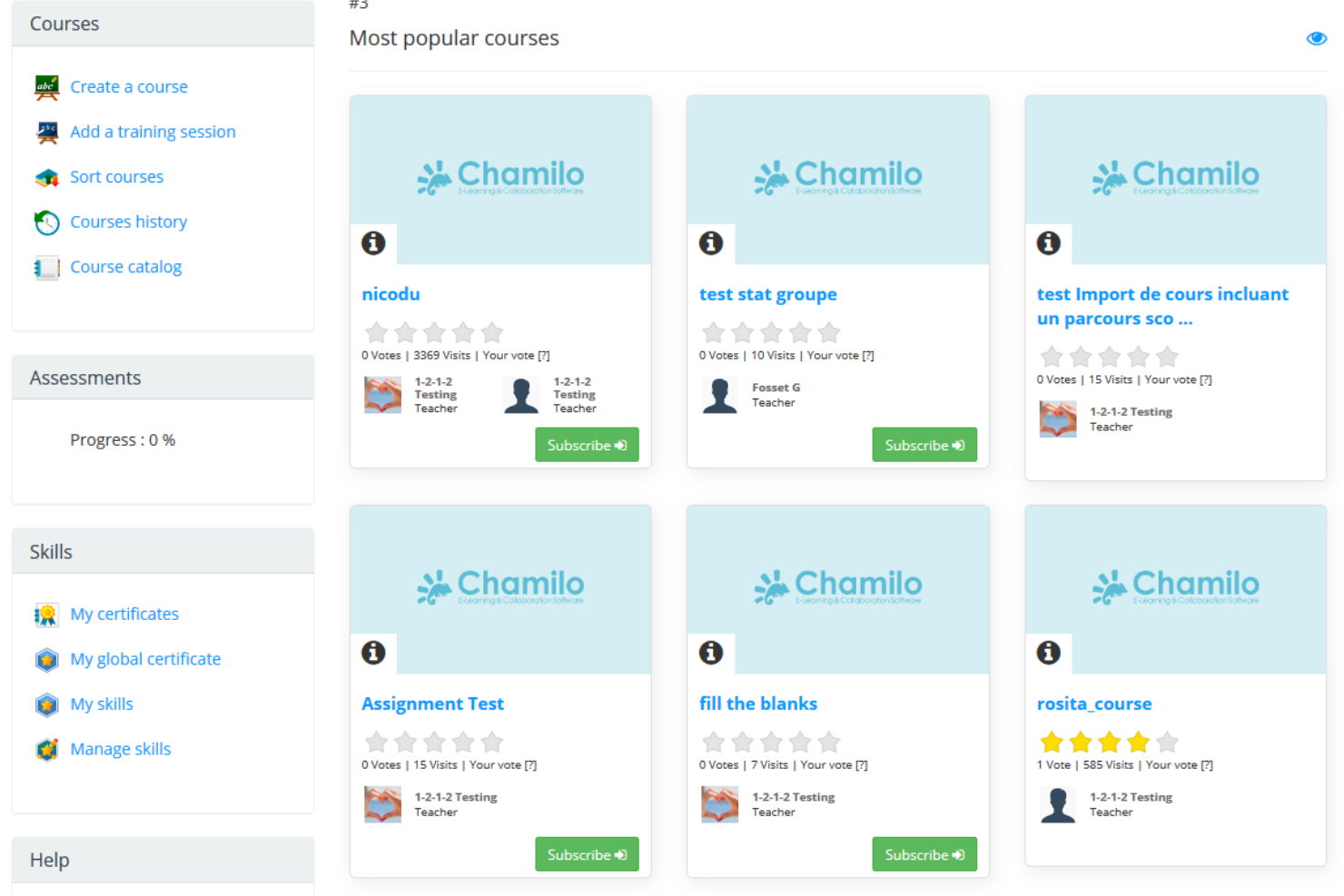
Task: Rate nicodu with five stars
Action: [492, 333]
